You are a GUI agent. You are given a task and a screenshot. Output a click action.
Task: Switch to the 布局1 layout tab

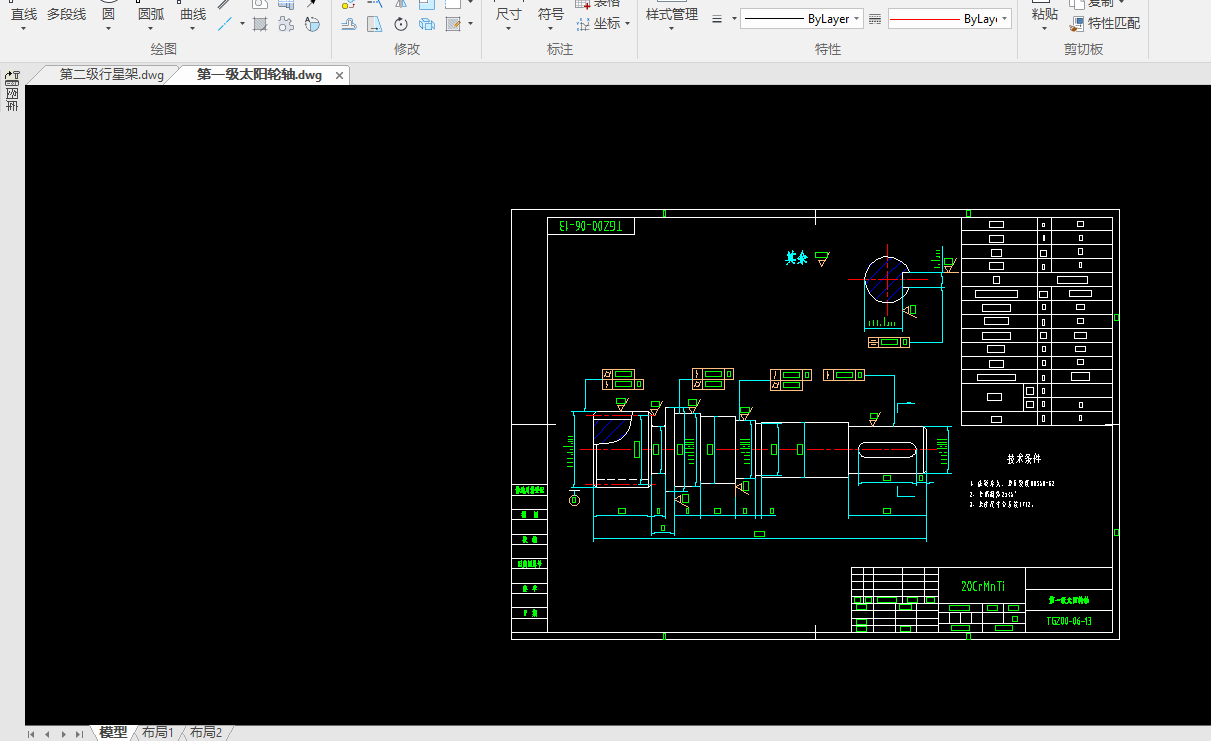pos(157,733)
